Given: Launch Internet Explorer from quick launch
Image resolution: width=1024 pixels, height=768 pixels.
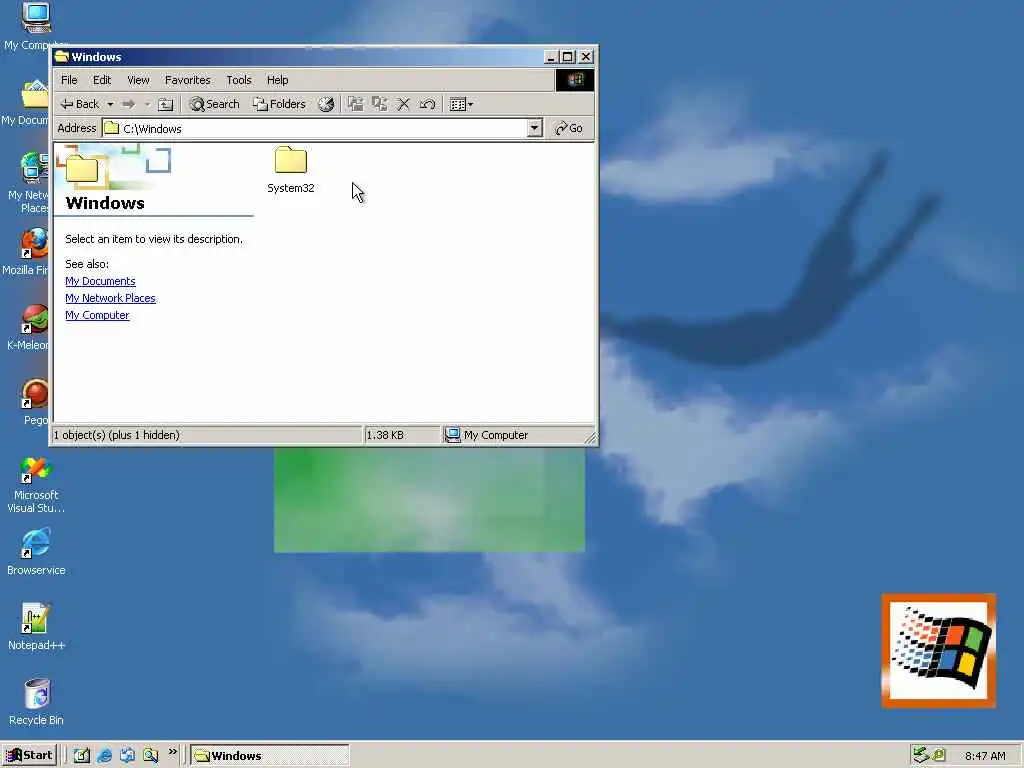Looking at the screenshot, I should click(x=104, y=756).
